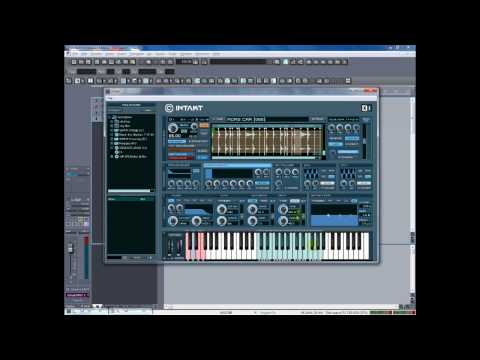Click the purple mod wheel left of the keyboard
The width and height of the screenshot is (480, 360).
(x=179, y=247)
